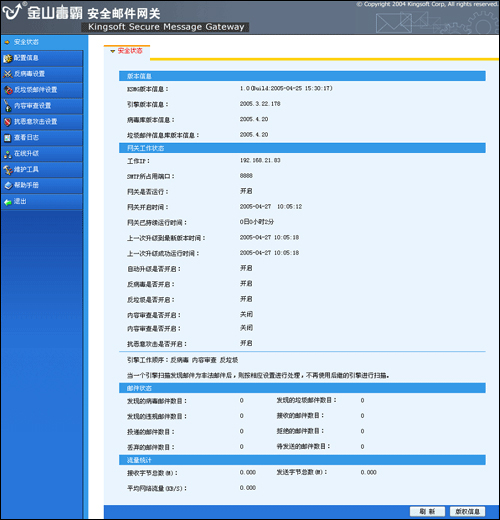Click the uptime value 0日0小时2分
Viewport: 500px width, 520px height.
click(257, 222)
